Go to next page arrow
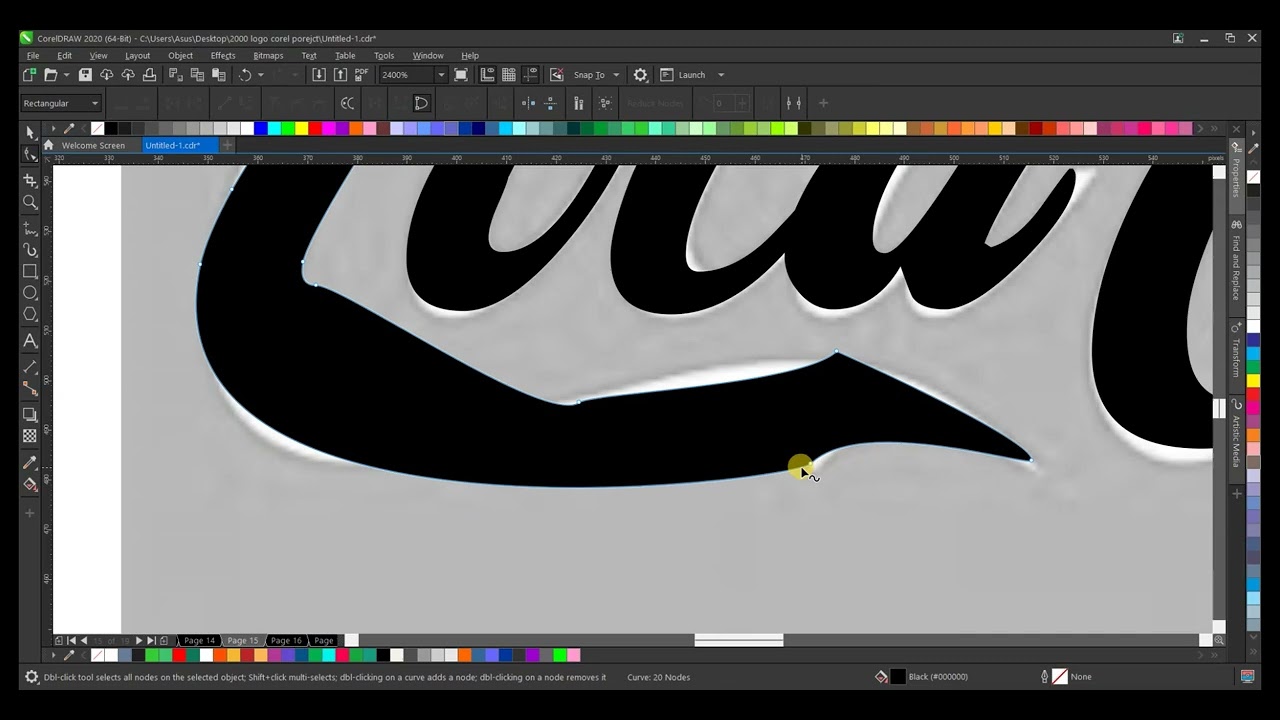The height and width of the screenshot is (720, 1280). [138, 640]
